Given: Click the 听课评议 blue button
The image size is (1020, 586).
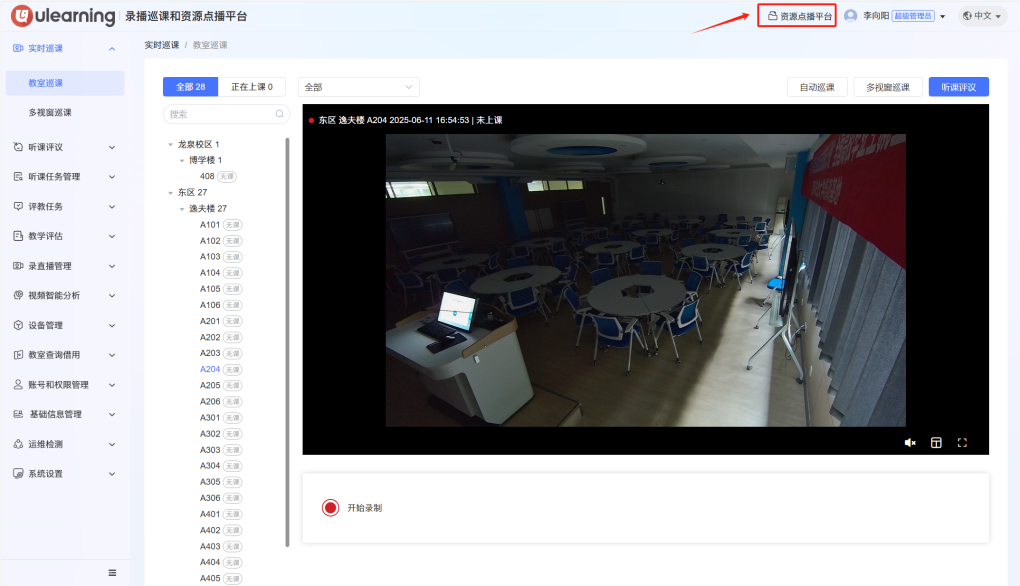Looking at the screenshot, I should 958,87.
